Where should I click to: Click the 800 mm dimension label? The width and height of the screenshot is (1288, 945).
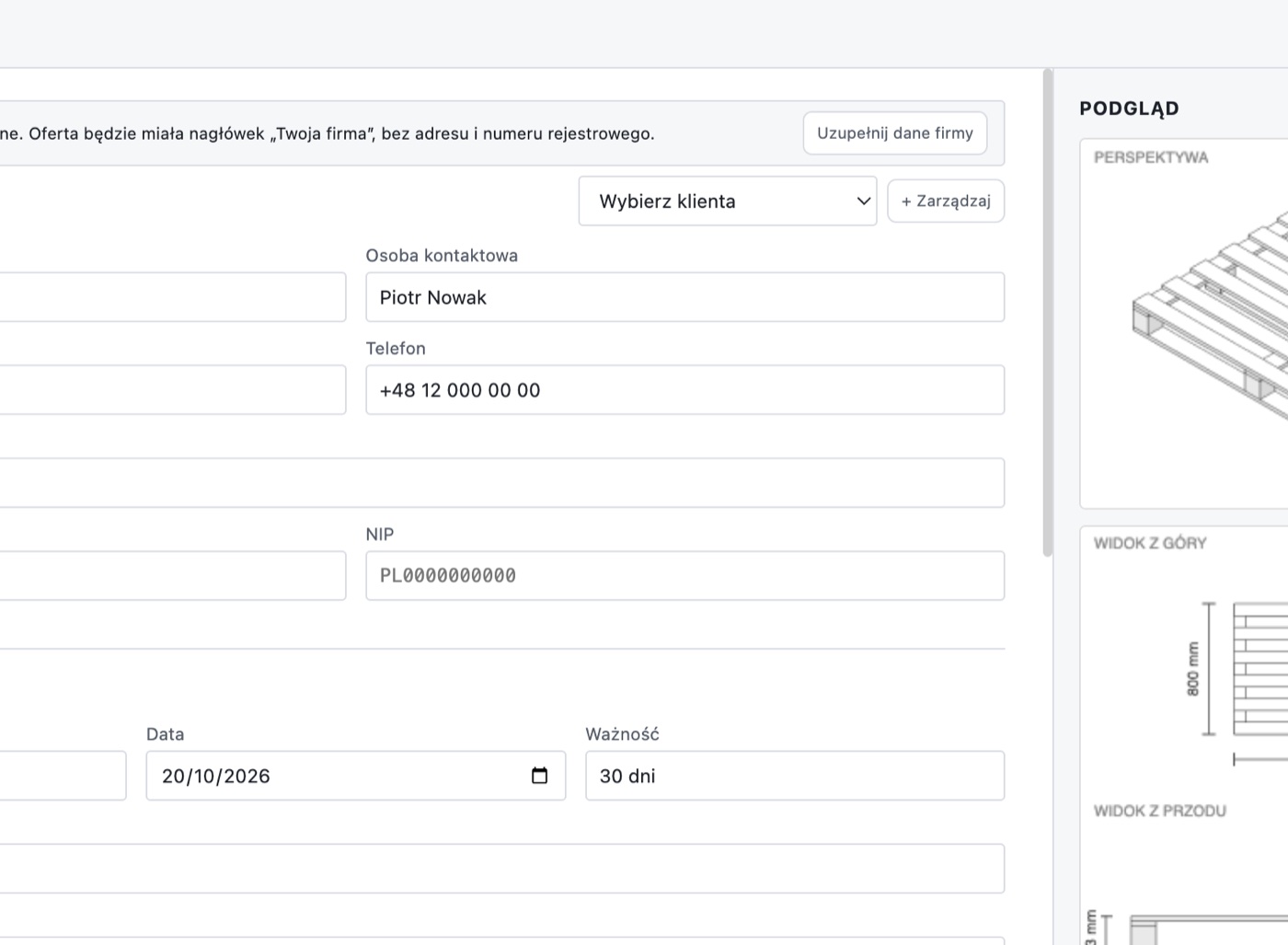coord(1193,669)
